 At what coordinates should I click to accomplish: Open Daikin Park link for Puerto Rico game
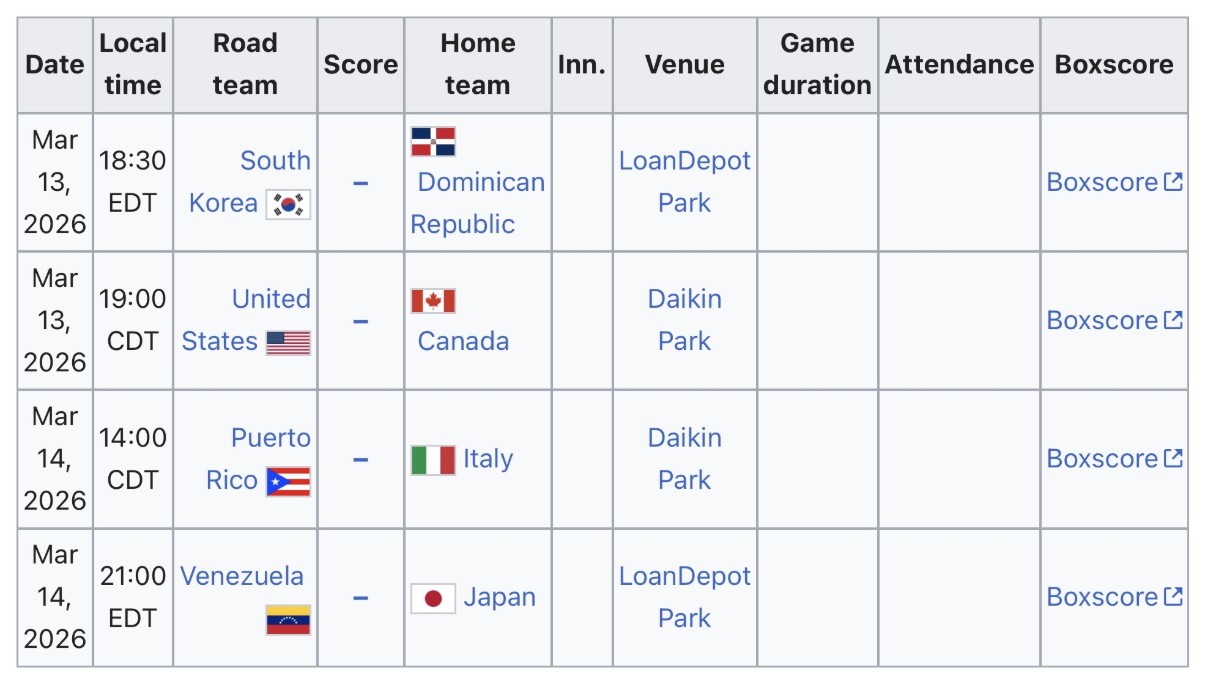click(684, 459)
